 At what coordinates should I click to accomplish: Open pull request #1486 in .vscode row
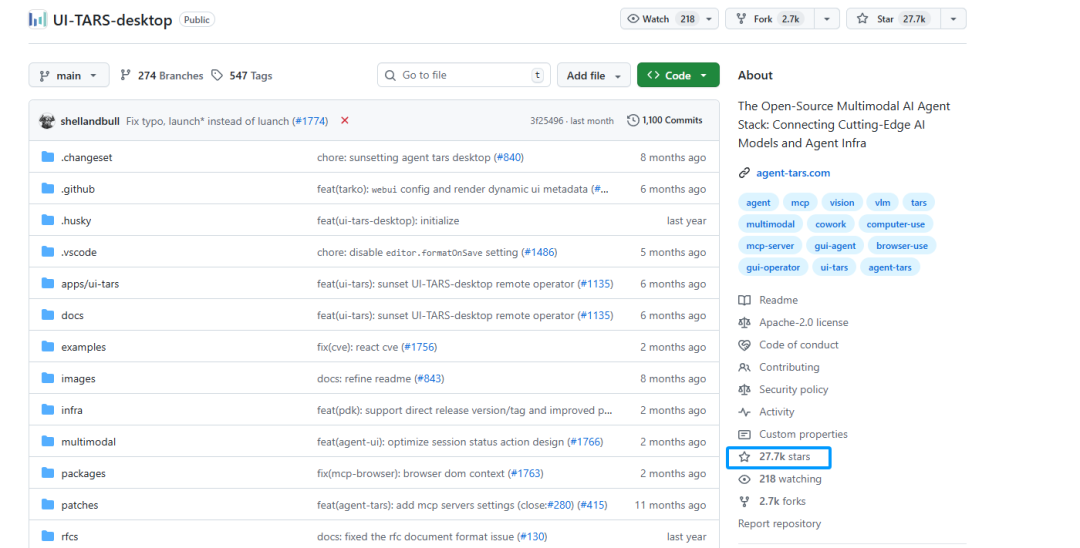540,253
